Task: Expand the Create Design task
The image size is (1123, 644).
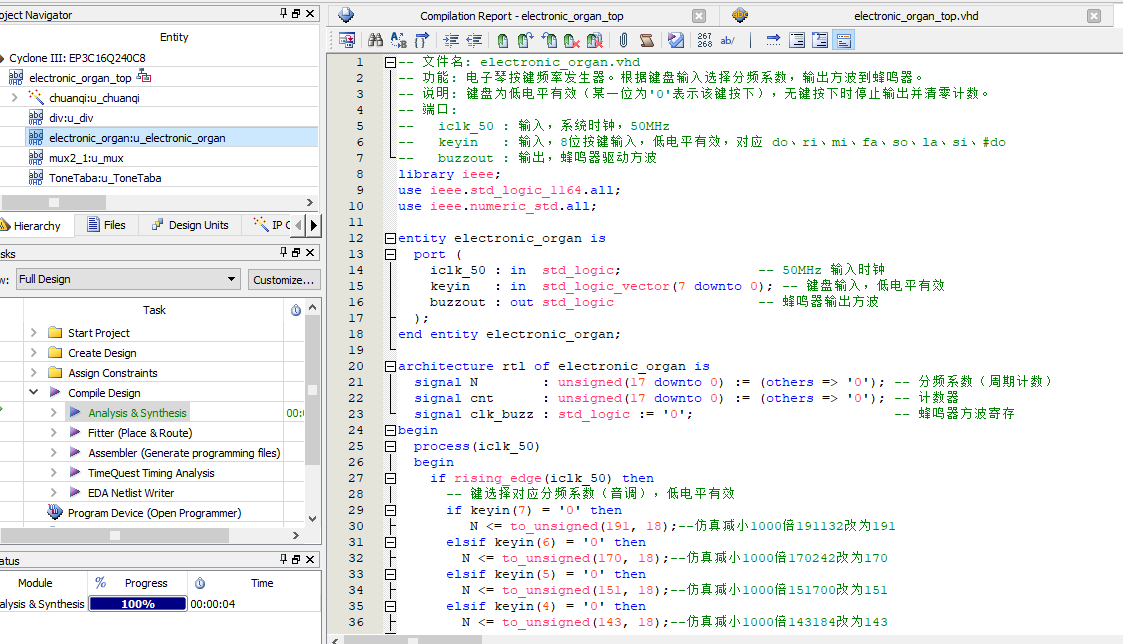Action: (x=34, y=352)
